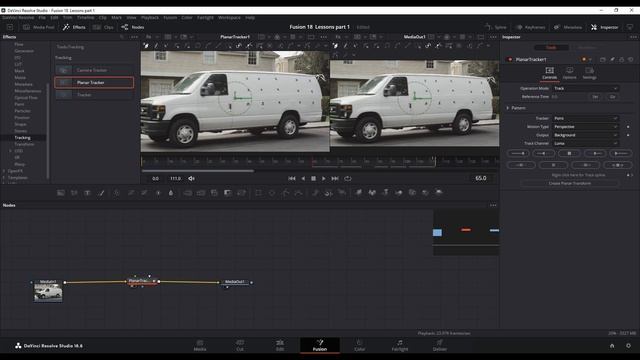Toggle the Metadata panel
Screen dimensions: 640x360
568,27
